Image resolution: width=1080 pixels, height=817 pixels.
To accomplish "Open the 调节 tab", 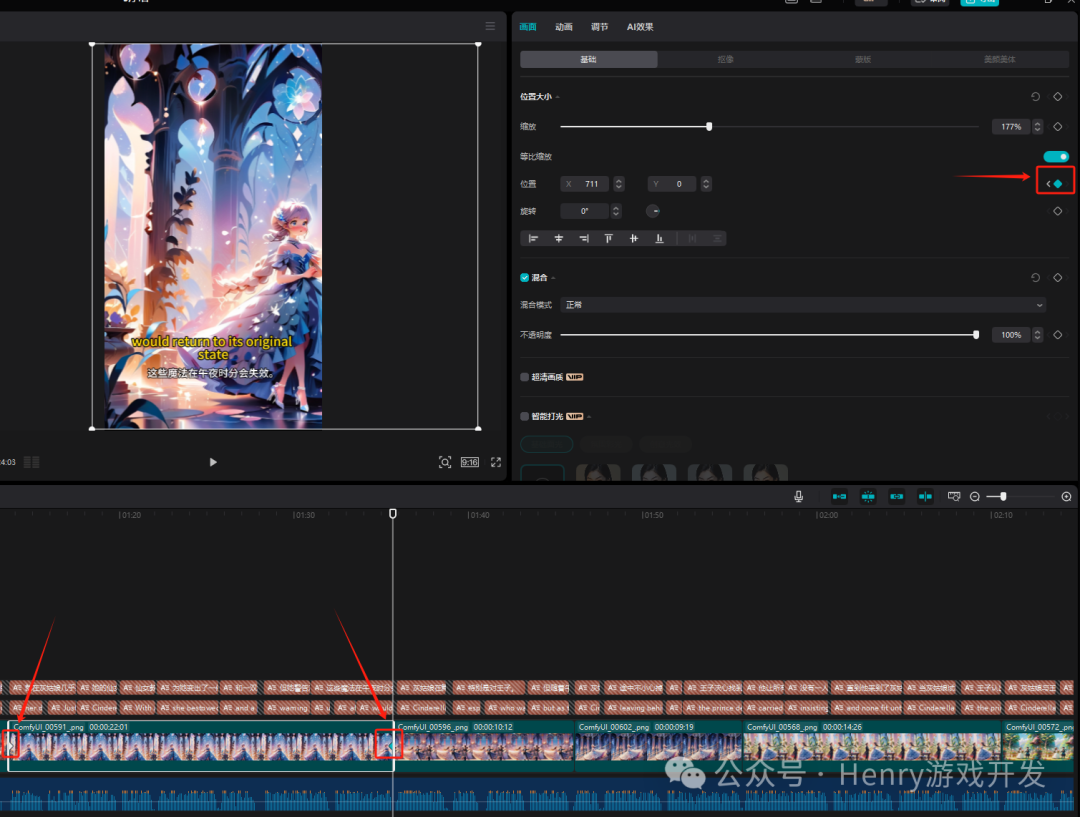I will (599, 27).
